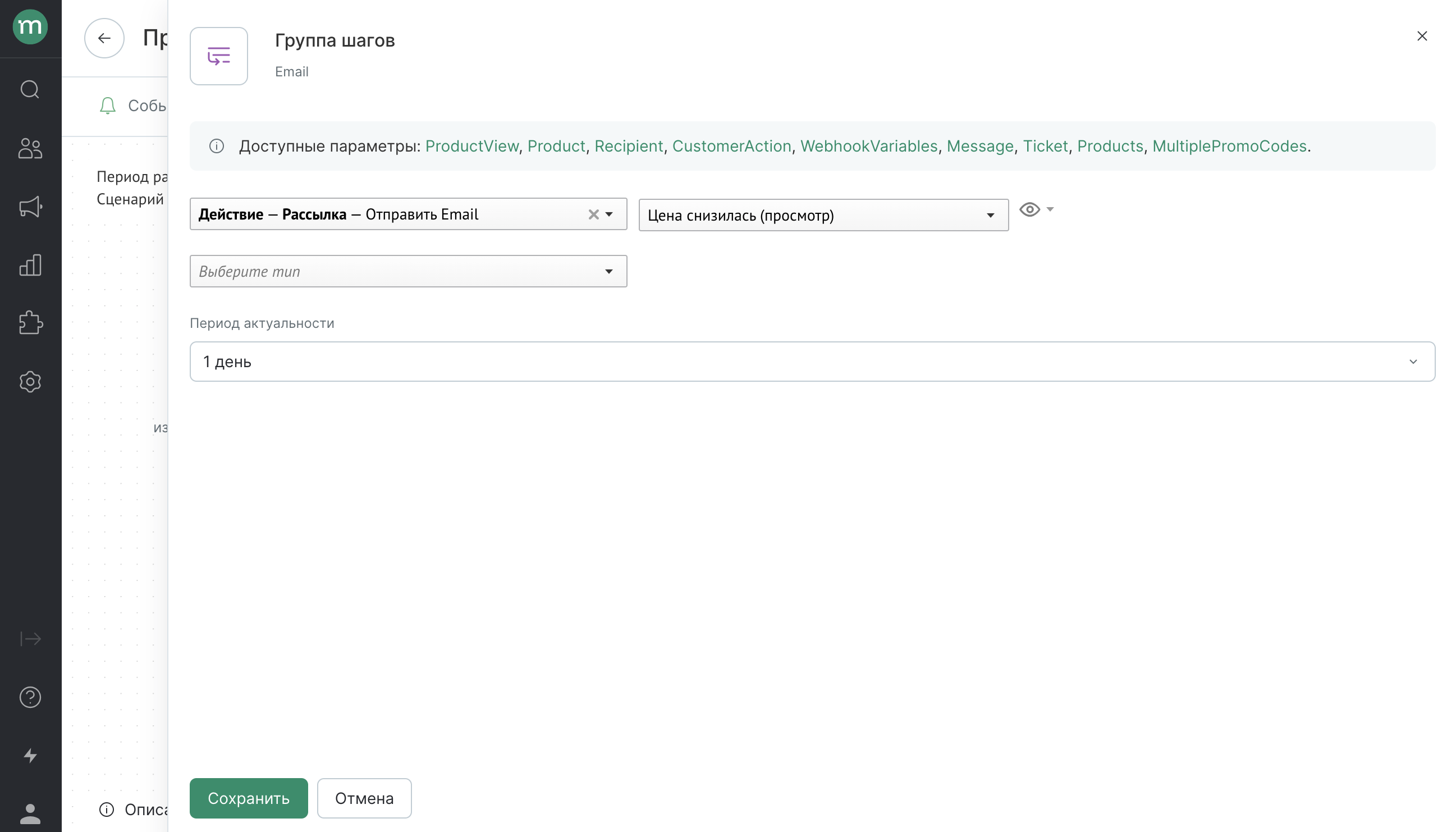Image resolution: width=1456 pixels, height=832 pixels.
Task: Click the Recipient parameter link
Action: tap(628, 147)
